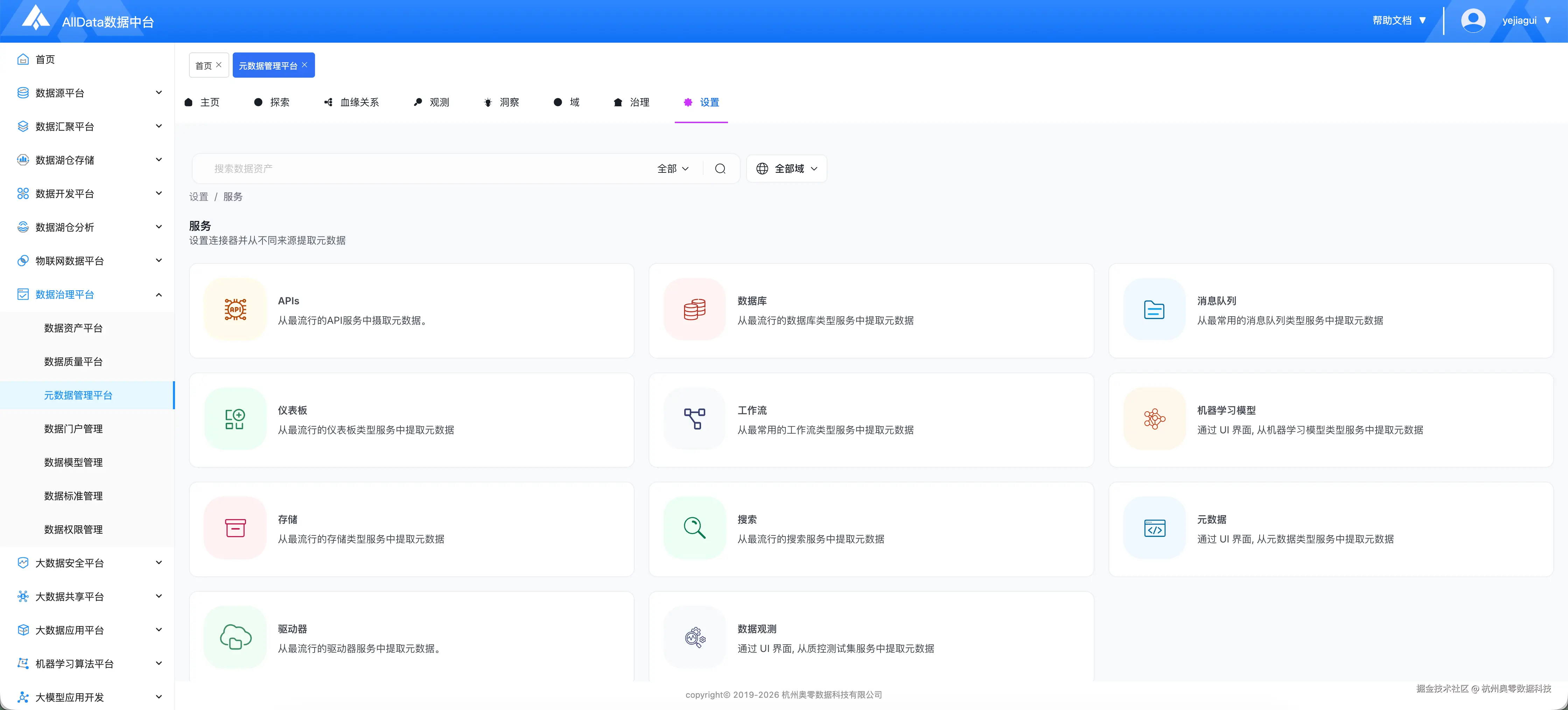Select the 设置 tab

click(702, 102)
